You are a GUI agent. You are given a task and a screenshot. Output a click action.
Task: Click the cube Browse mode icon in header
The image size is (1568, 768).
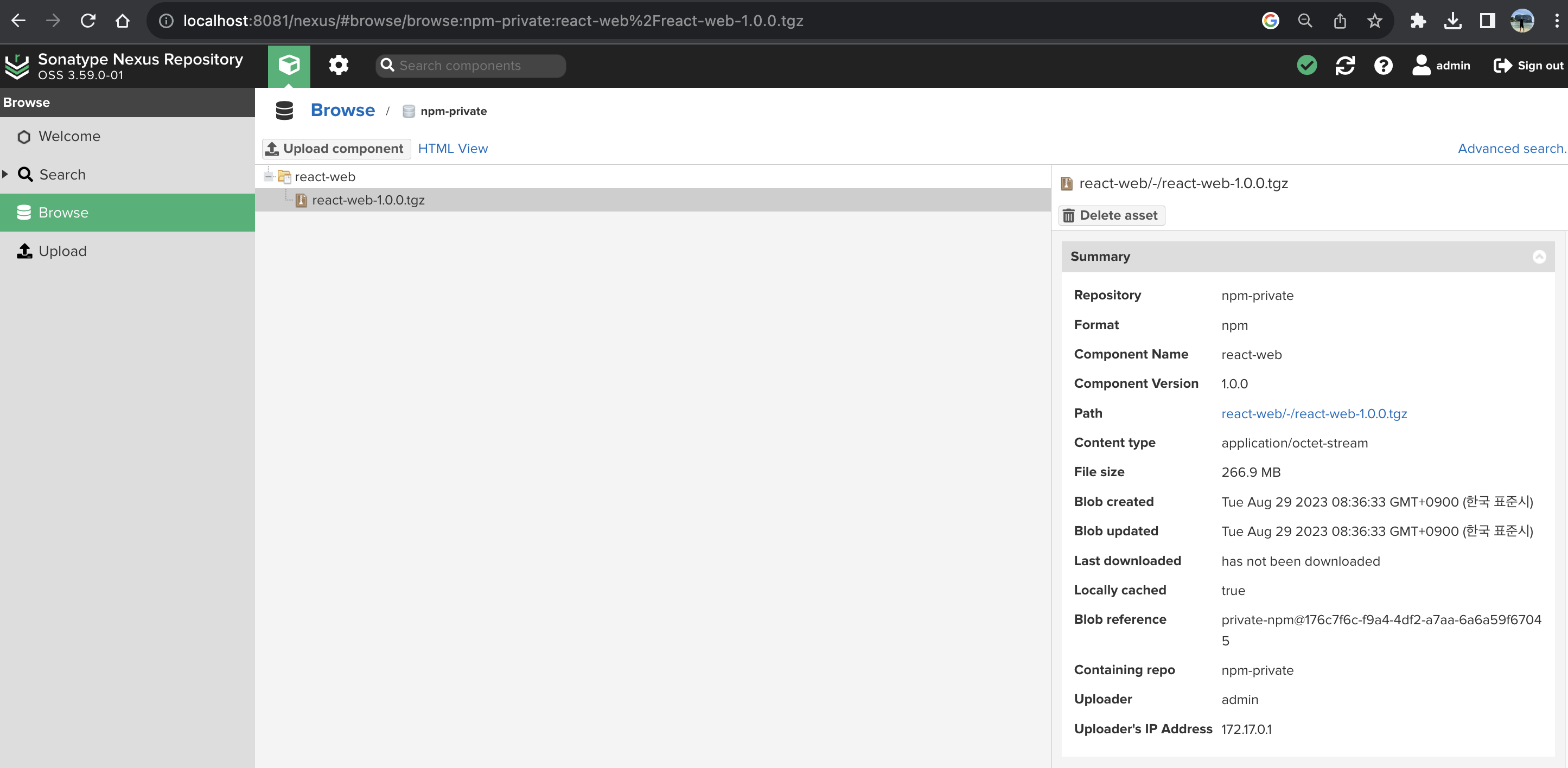289,65
